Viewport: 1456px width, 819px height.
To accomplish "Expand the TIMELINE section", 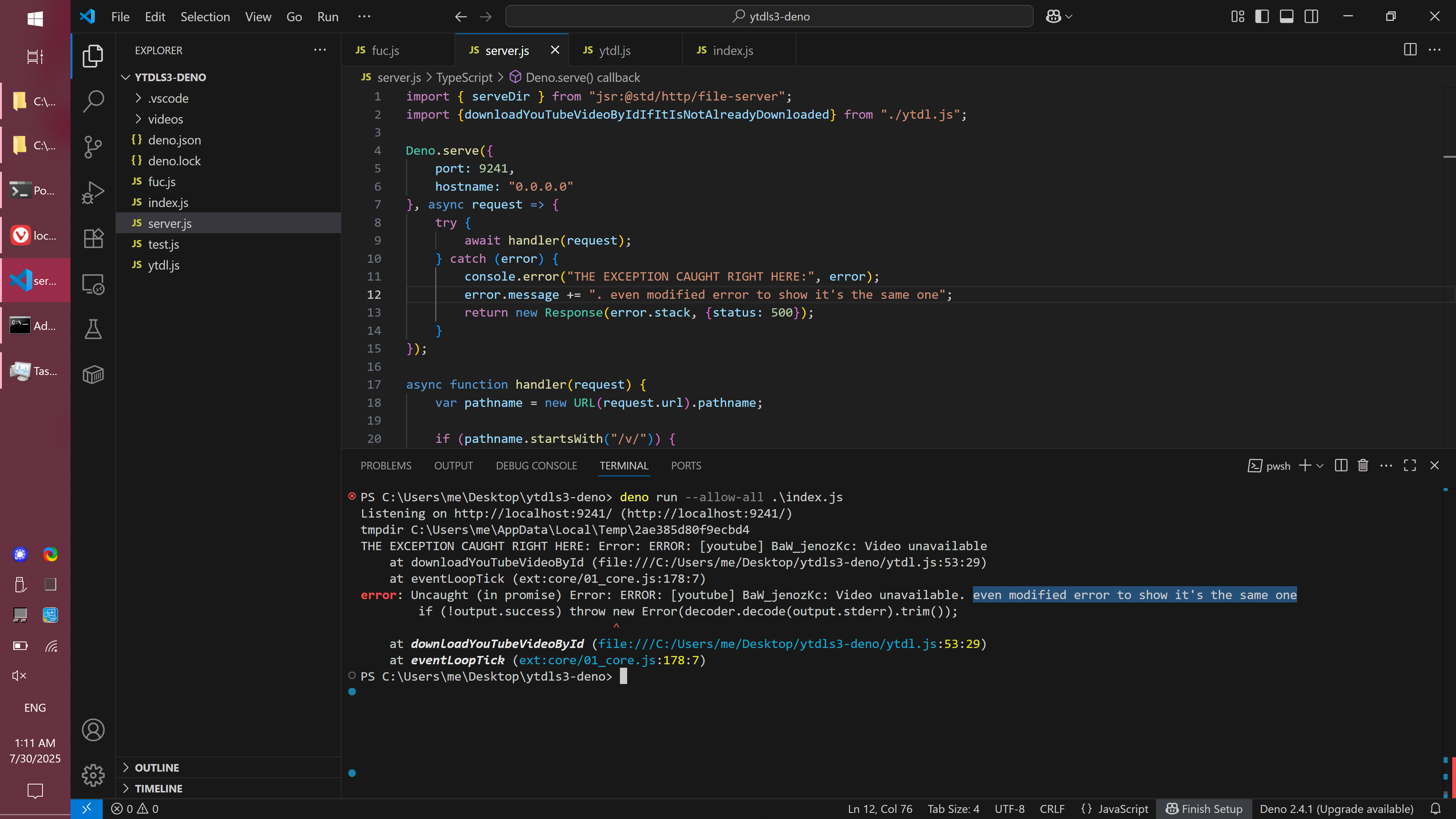I will [x=228, y=788].
